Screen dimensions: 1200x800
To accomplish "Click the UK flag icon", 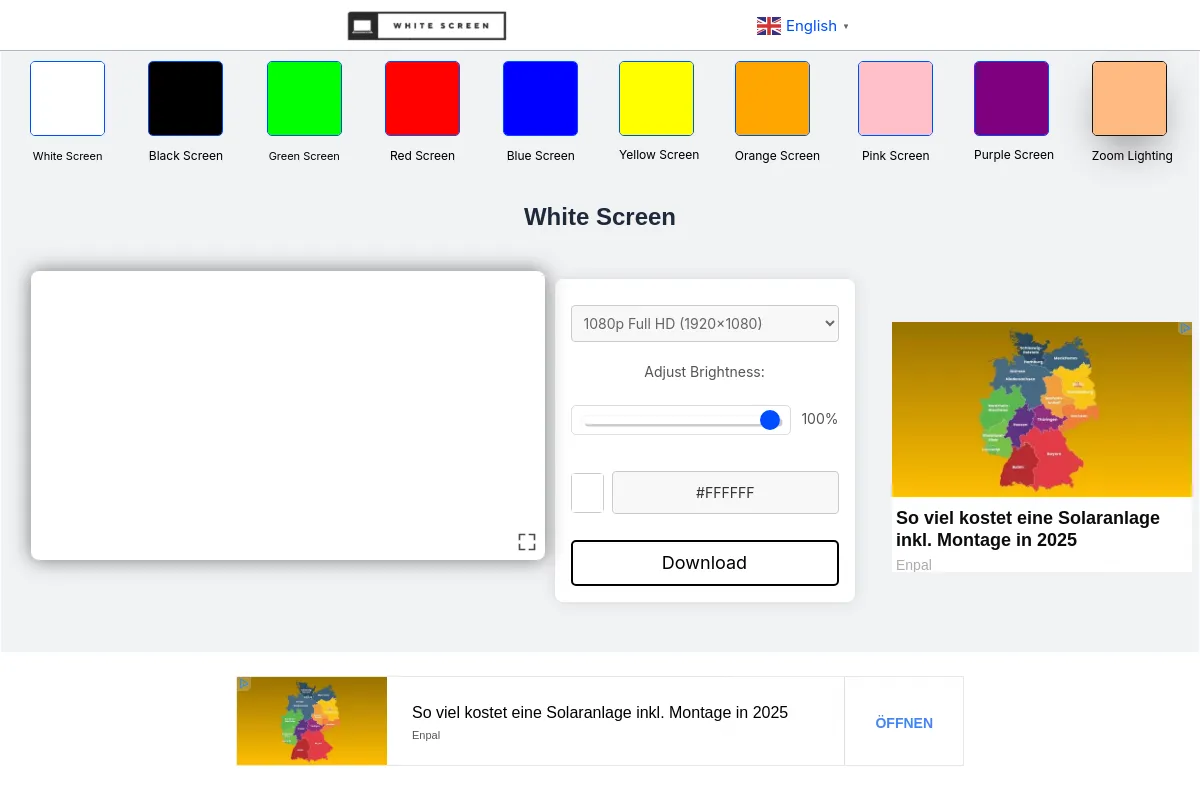I will point(768,26).
